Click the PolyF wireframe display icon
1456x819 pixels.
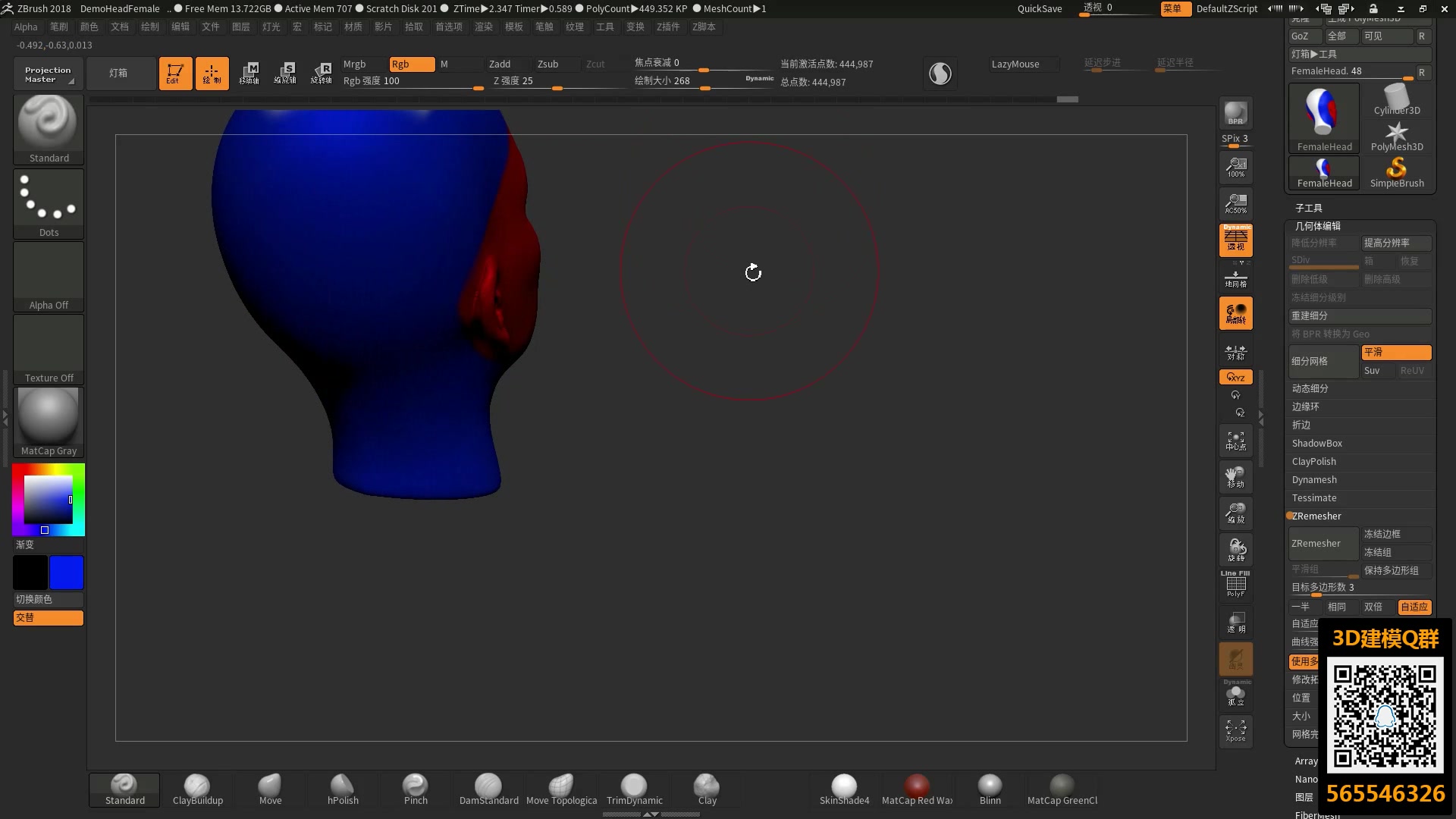pyautogui.click(x=1235, y=584)
